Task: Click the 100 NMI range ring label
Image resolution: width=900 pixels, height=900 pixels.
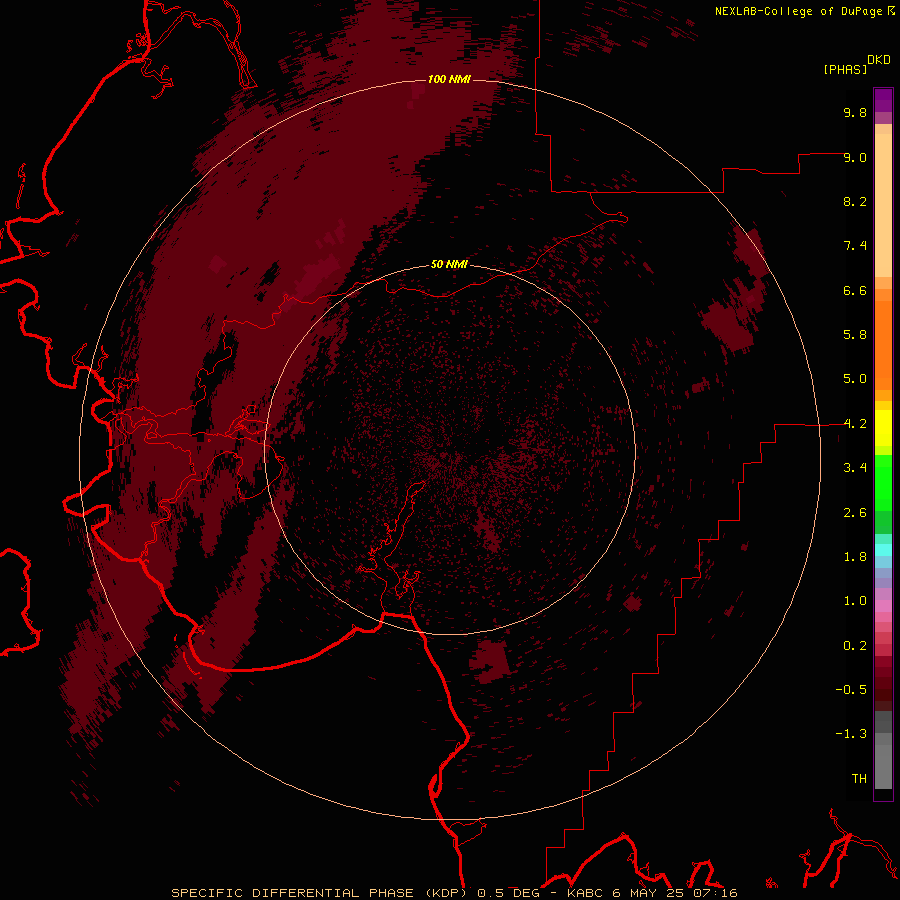Action: 449,79
